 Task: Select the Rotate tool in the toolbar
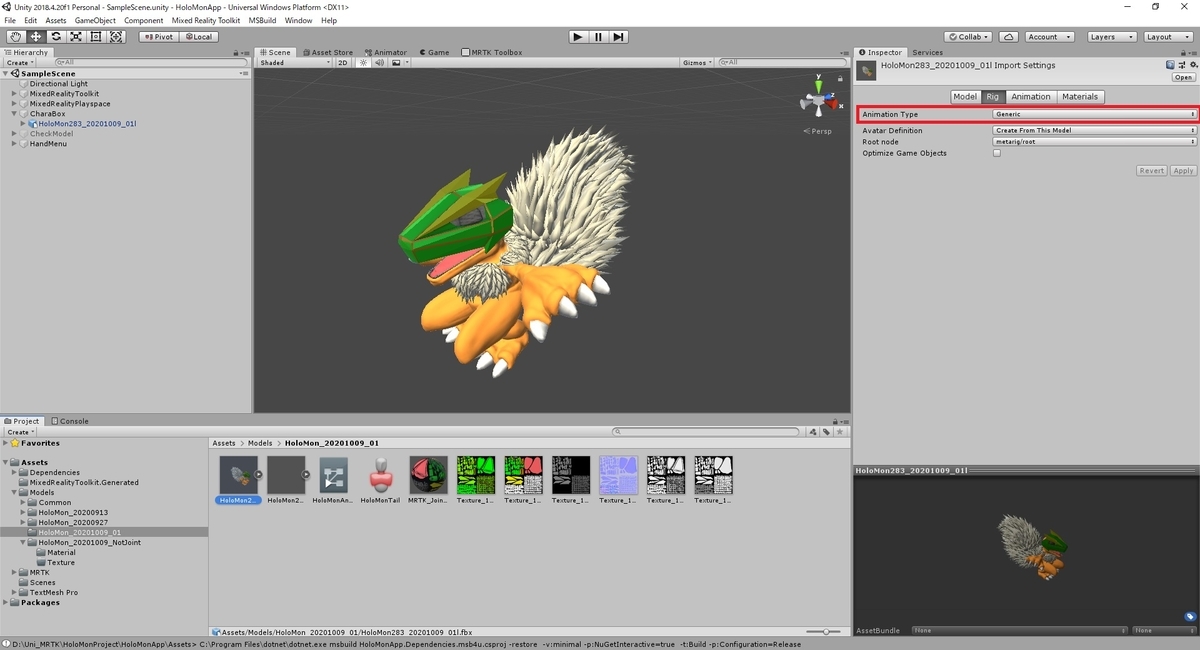tap(56, 37)
